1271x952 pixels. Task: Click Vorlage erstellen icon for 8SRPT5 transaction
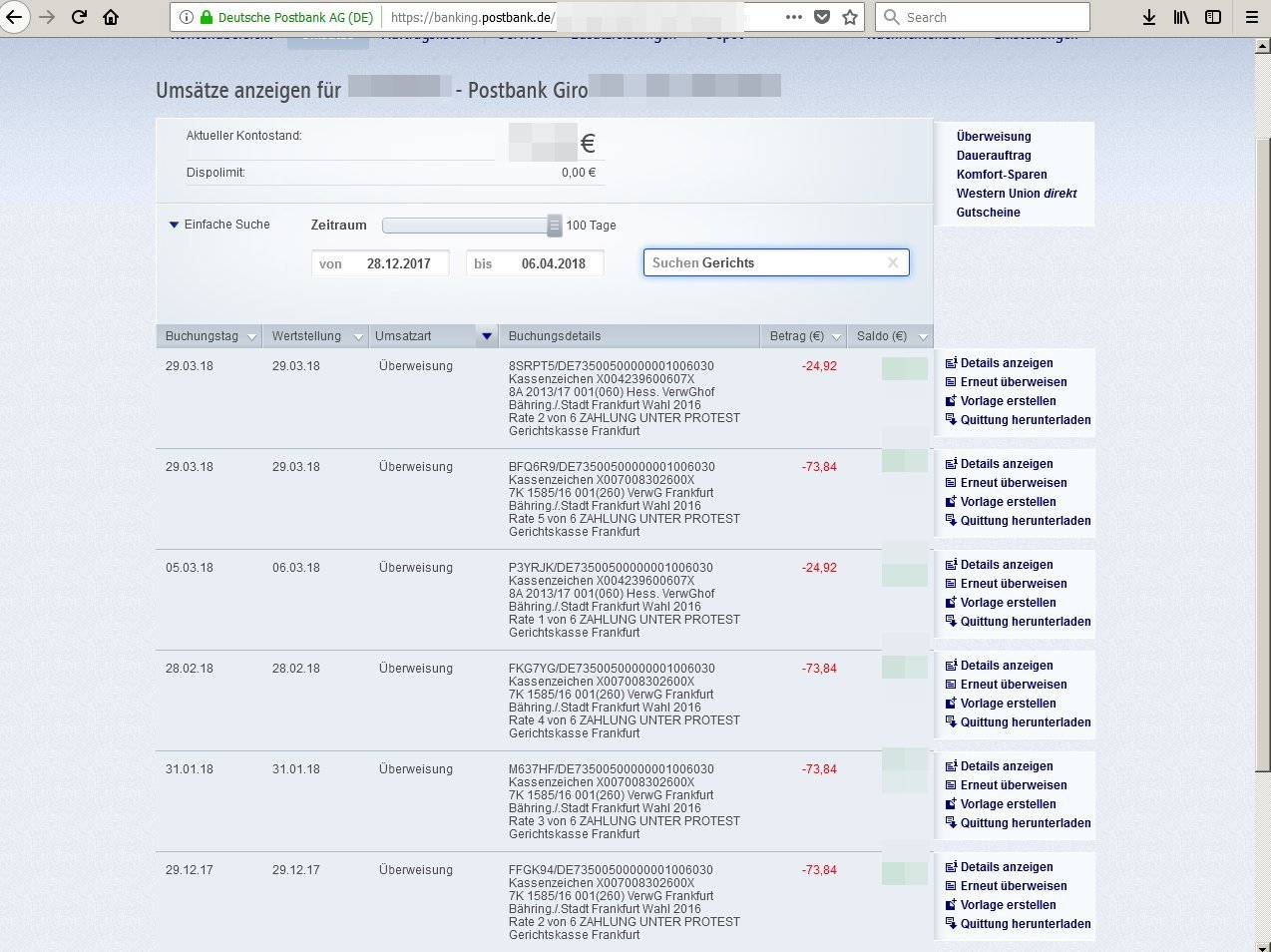(x=951, y=401)
